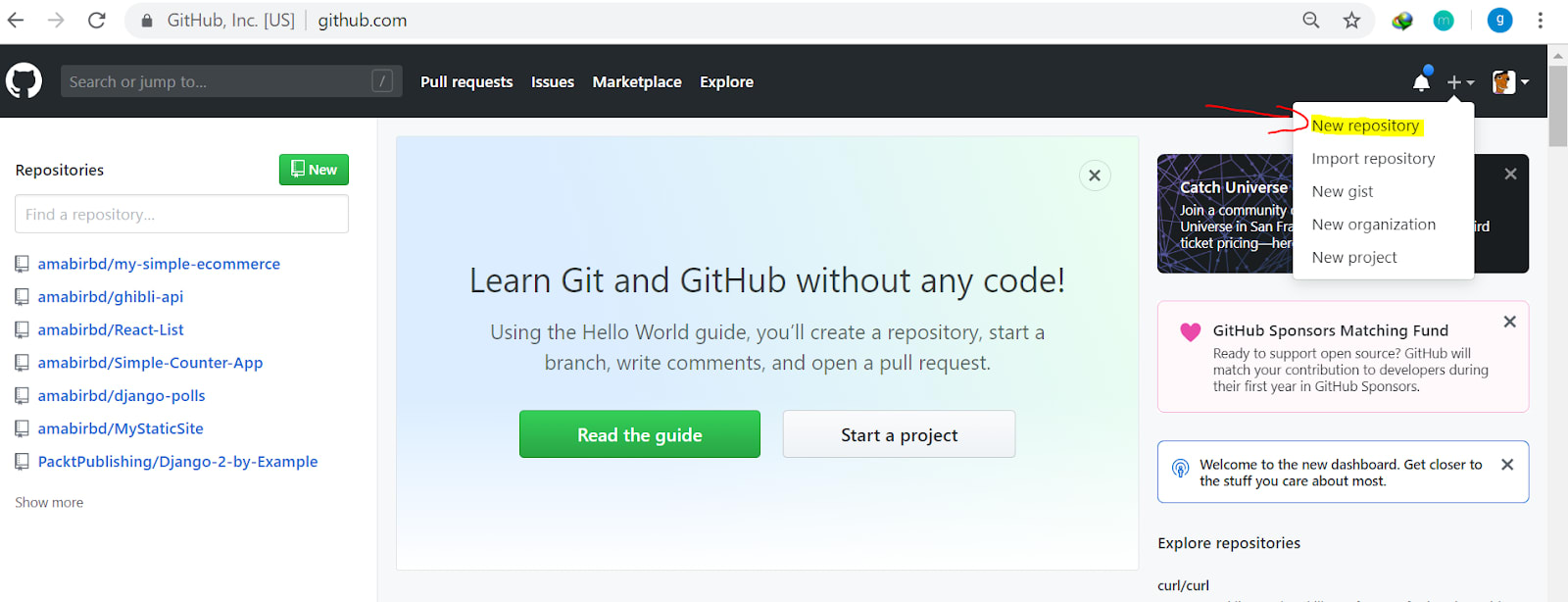Open Chrome's three-dot menu
This screenshot has height=602, width=1568.
(x=1540, y=20)
